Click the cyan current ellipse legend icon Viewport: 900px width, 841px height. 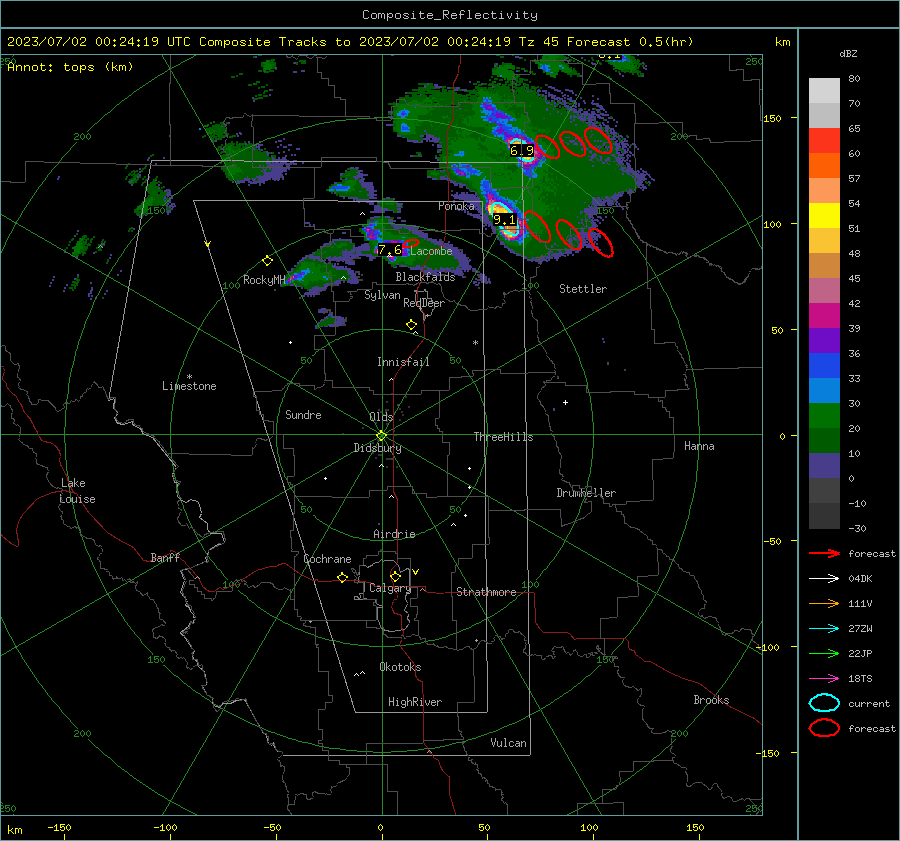click(x=824, y=703)
